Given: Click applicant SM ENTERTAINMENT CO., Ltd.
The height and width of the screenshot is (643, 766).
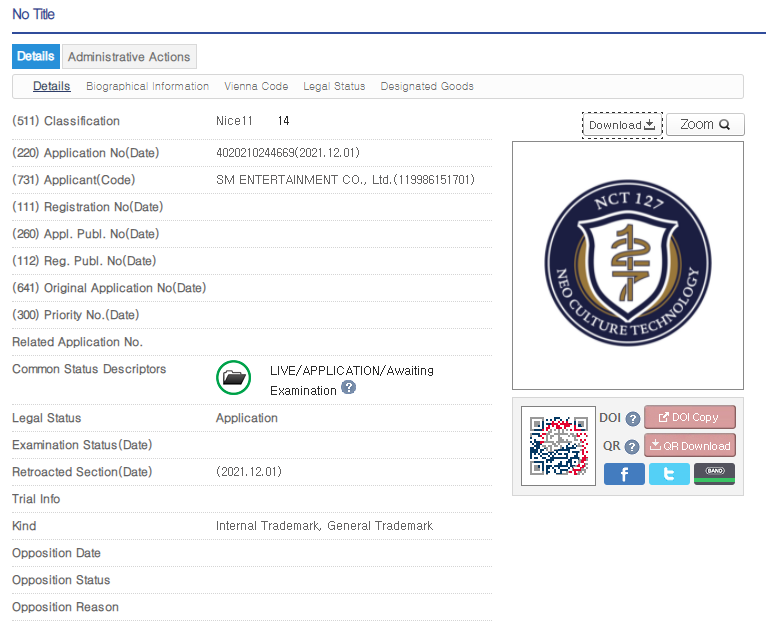Looking at the screenshot, I should [x=345, y=180].
